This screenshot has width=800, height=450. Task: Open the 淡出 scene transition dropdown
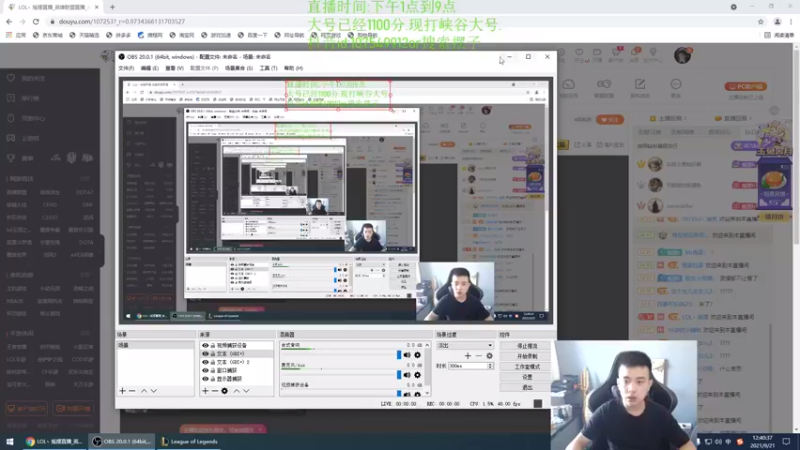[x=465, y=345]
